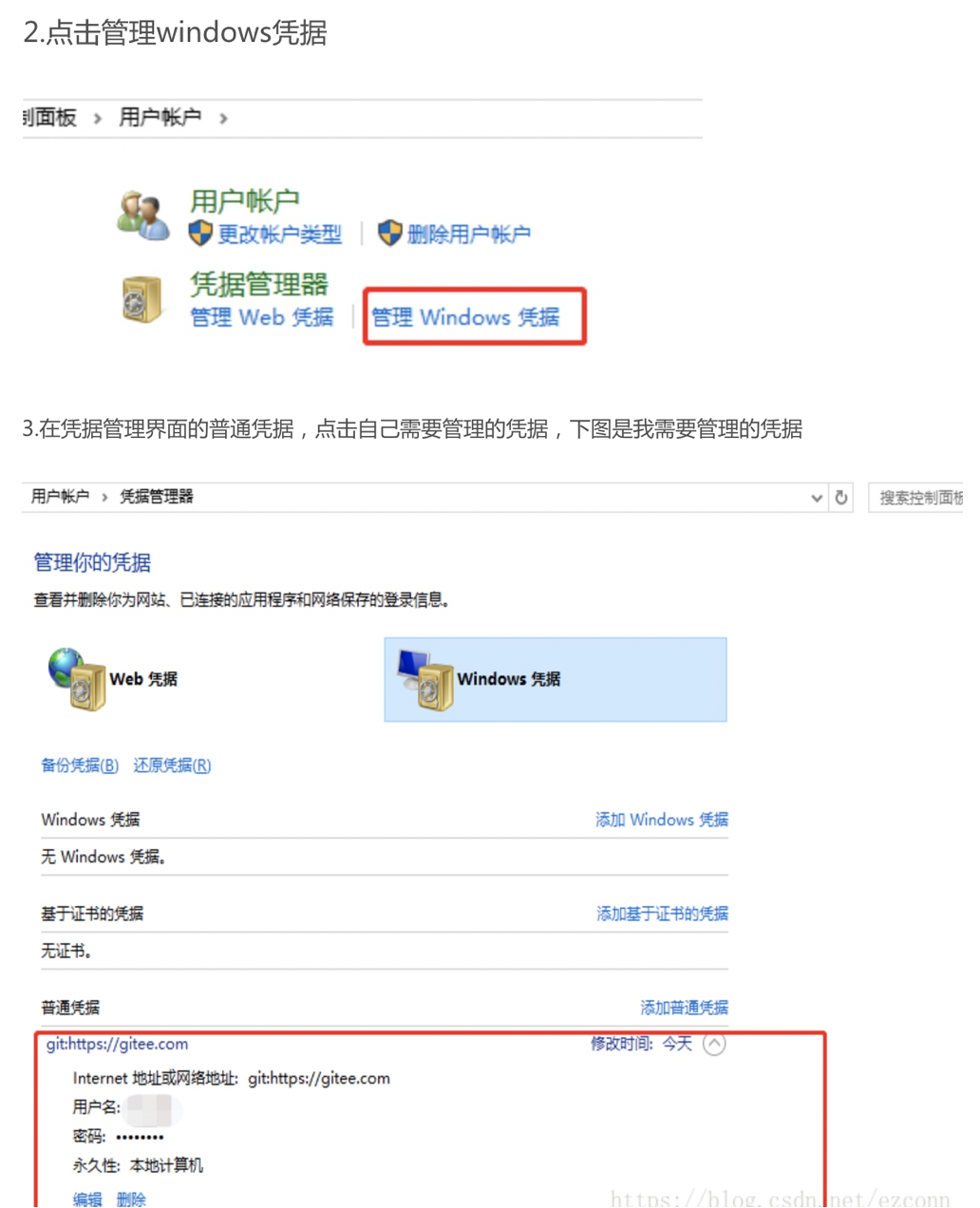Click shield icon beside 删除用户帐户
Screen dimensions: 980x1208
(x=389, y=233)
